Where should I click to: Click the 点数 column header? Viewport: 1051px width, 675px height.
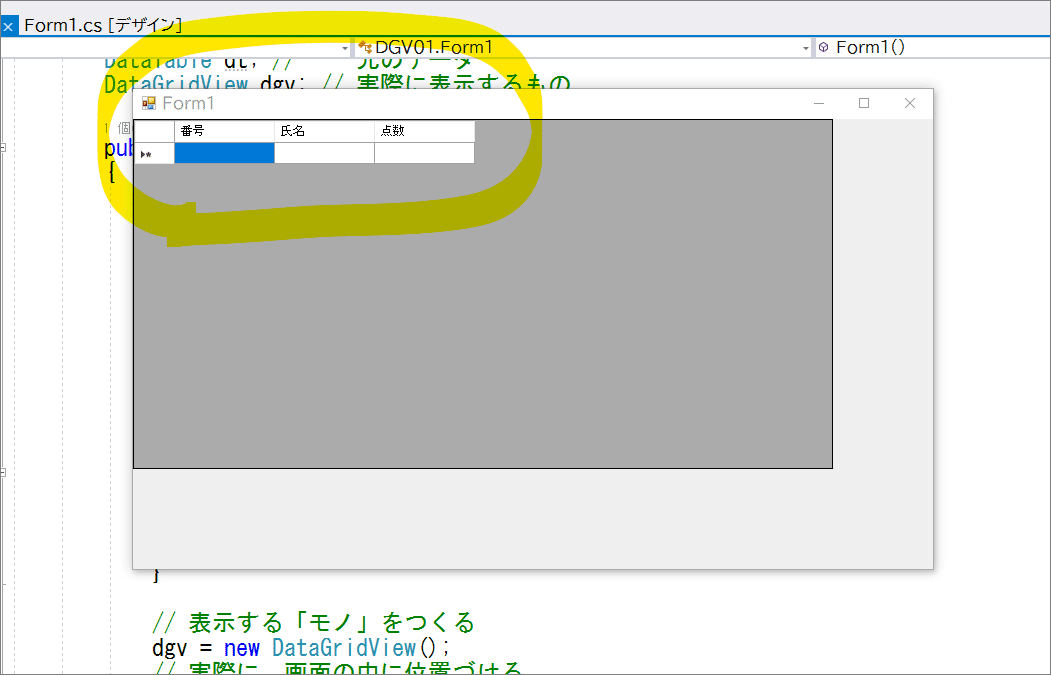coord(424,130)
